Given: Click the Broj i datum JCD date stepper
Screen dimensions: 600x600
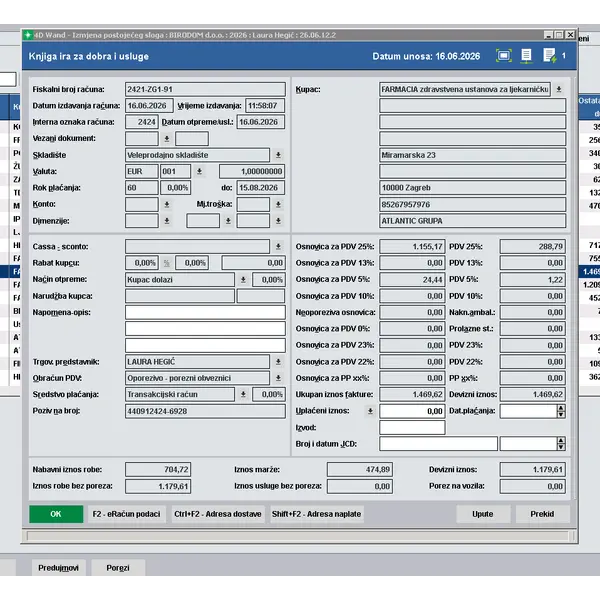Looking at the screenshot, I should 561,444.
